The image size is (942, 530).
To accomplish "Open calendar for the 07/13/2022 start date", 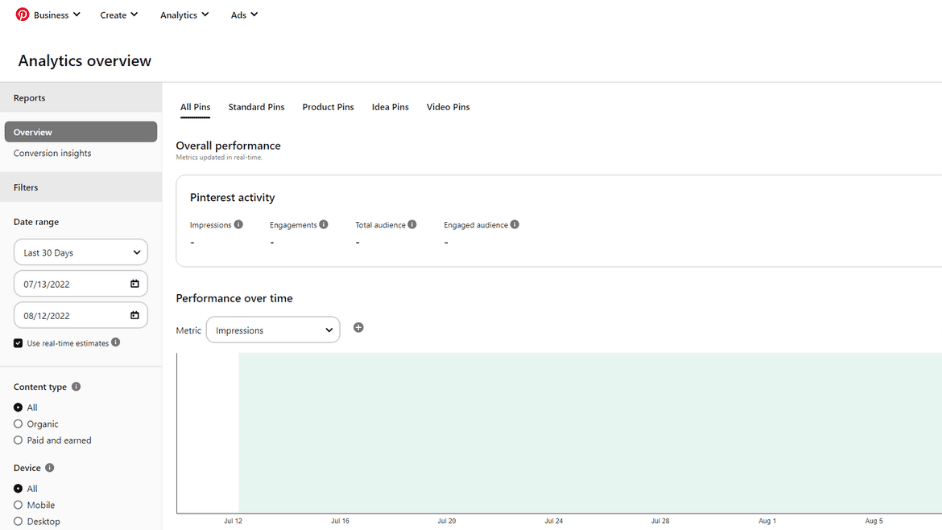I will point(135,284).
